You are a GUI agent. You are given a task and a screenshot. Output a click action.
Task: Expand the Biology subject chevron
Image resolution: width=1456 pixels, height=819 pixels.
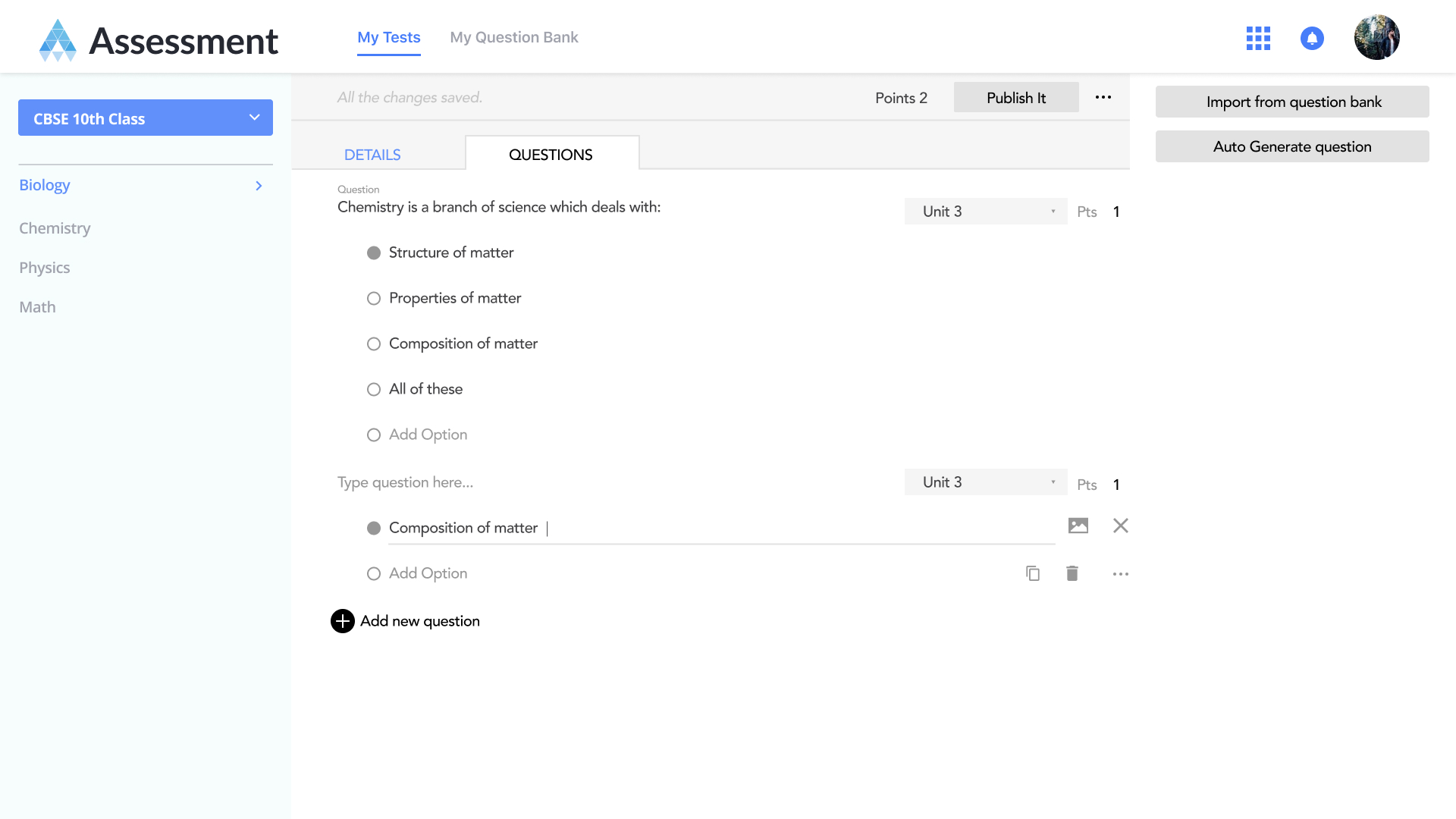pyautogui.click(x=259, y=186)
